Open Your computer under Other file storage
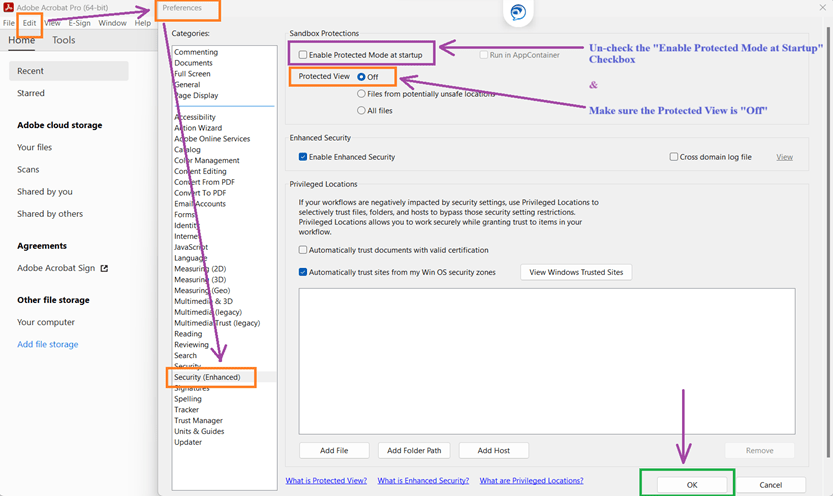This screenshot has height=496, width=833. click(x=46, y=322)
